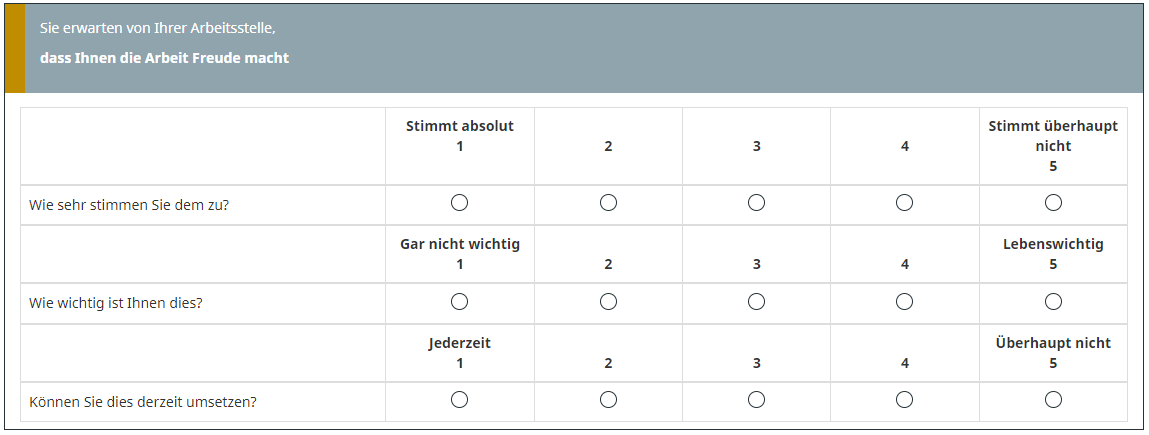
Task: Select rating 4 for 'Wie wichtig ist Ihnen dies?'
Action: (x=905, y=301)
